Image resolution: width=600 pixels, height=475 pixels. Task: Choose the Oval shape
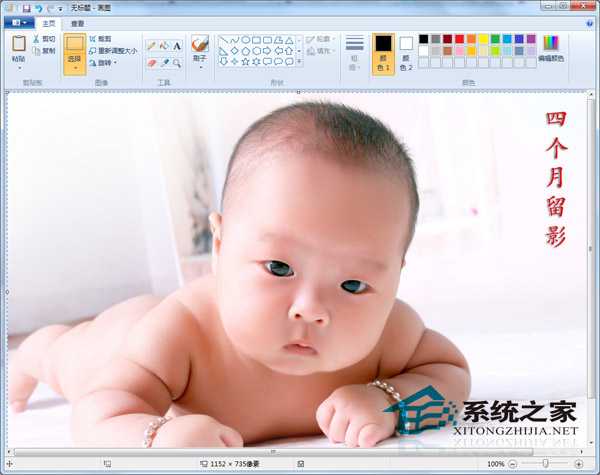click(x=246, y=40)
